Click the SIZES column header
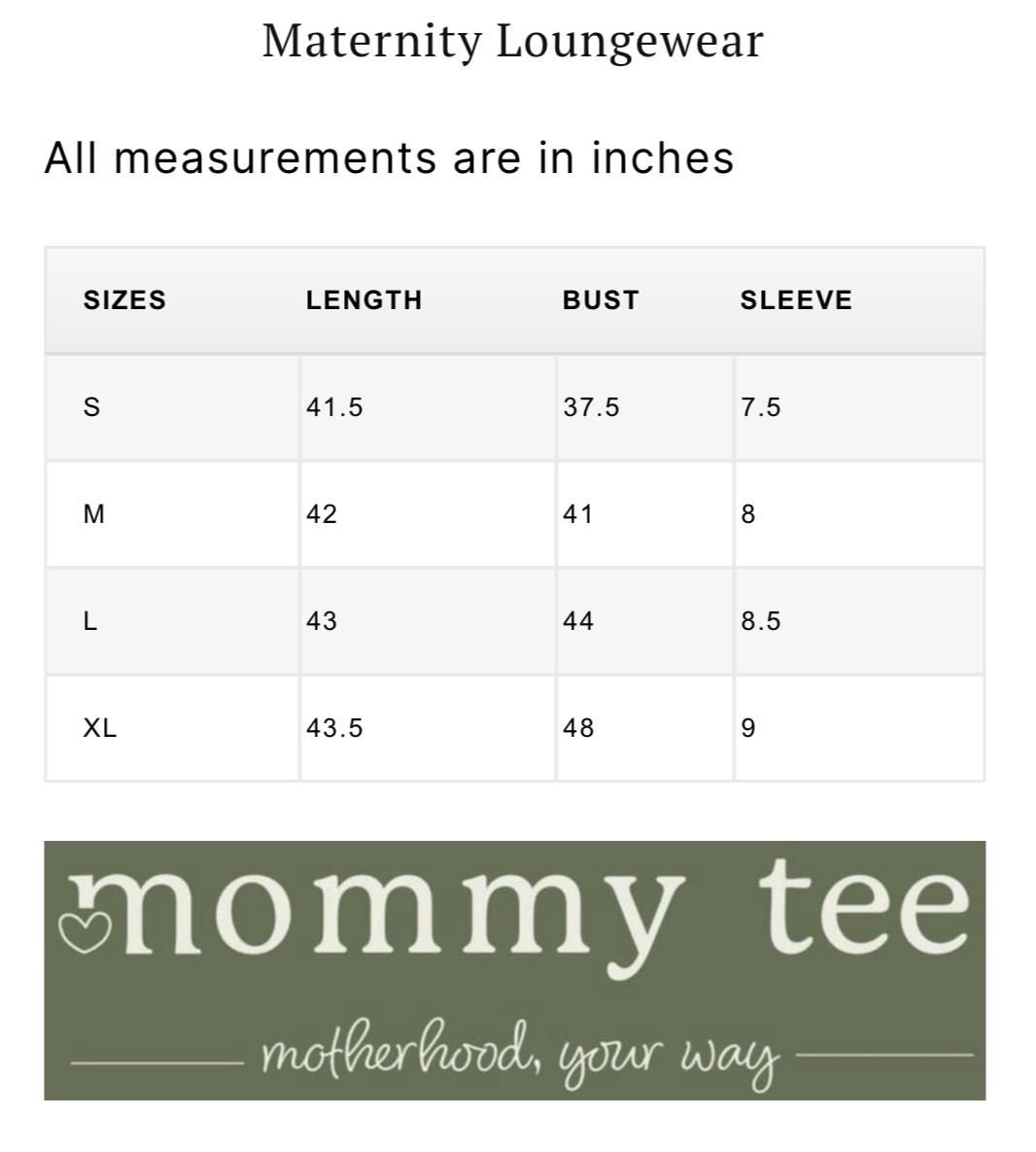The width and height of the screenshot is (1036, 1152). pos(124,299)
